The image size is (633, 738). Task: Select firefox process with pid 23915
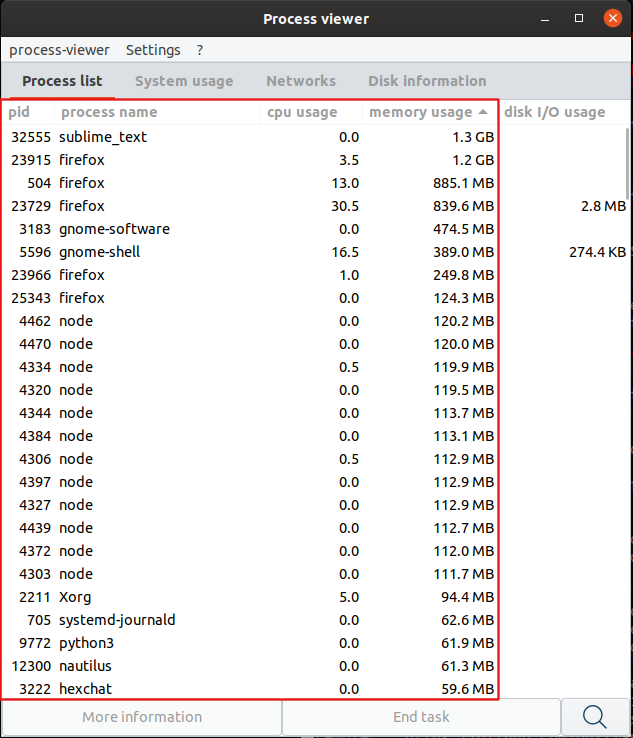pyautogui.click(x=316, y=160)
